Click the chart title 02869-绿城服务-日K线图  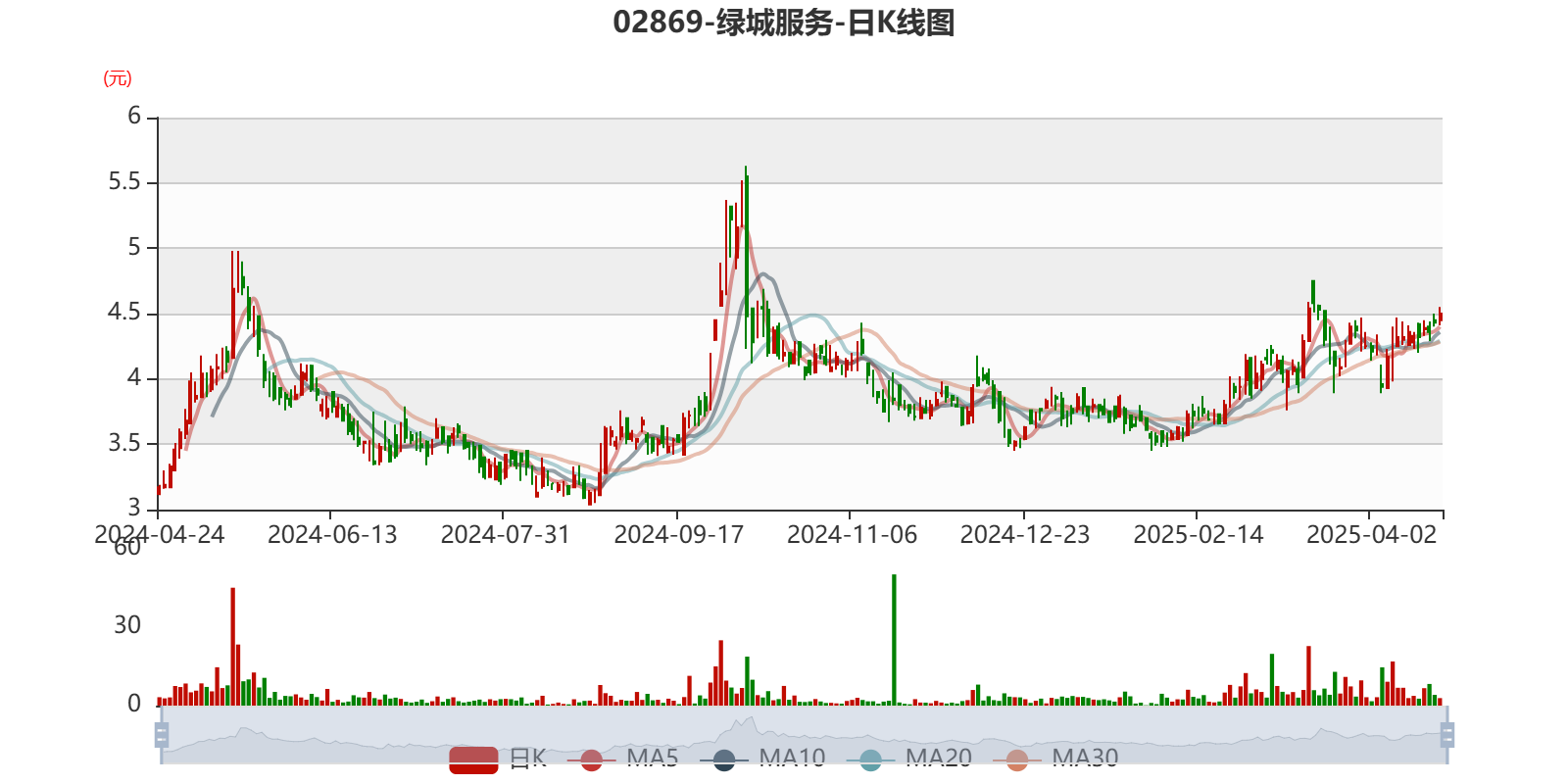pos(784,22)
